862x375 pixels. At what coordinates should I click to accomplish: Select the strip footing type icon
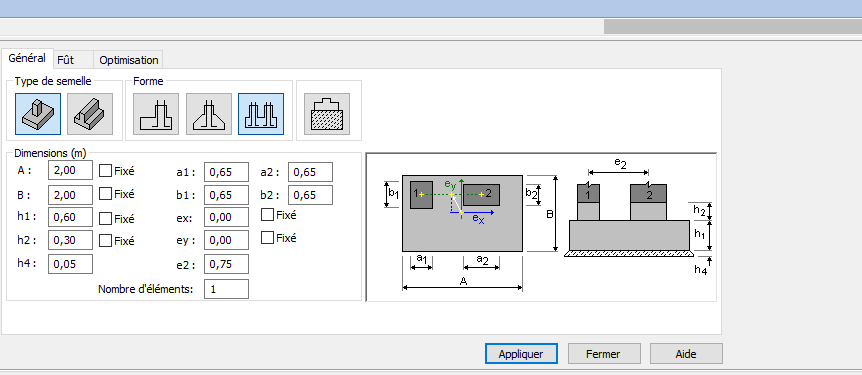[x=90, y=114]
